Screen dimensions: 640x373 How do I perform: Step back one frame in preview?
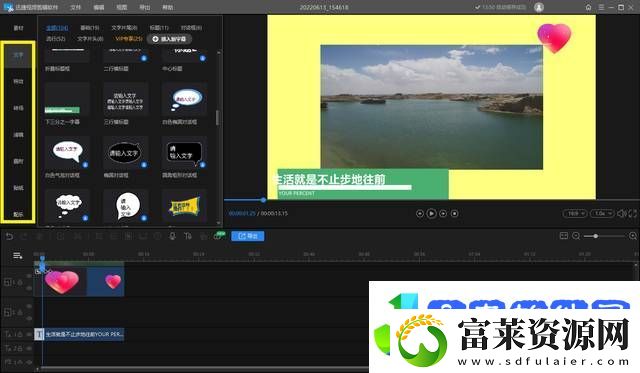(x=420, y=213)
